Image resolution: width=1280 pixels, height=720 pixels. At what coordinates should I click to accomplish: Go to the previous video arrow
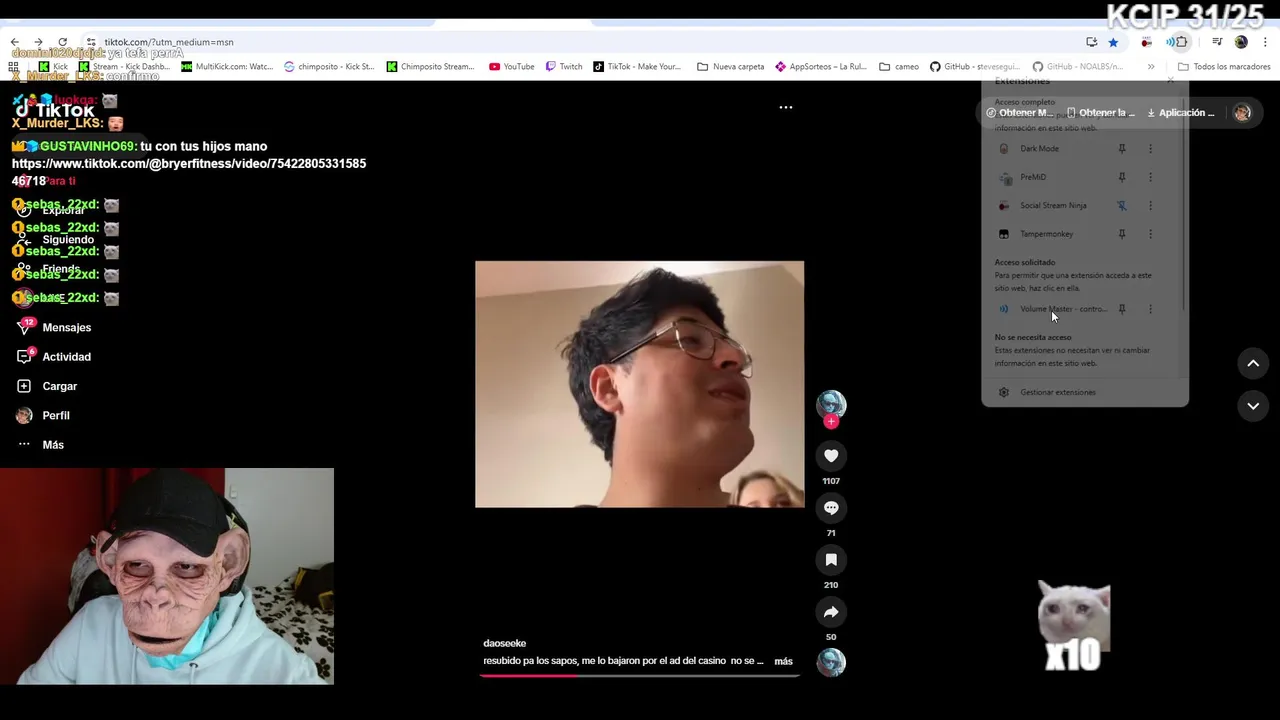coord(1253,364)
